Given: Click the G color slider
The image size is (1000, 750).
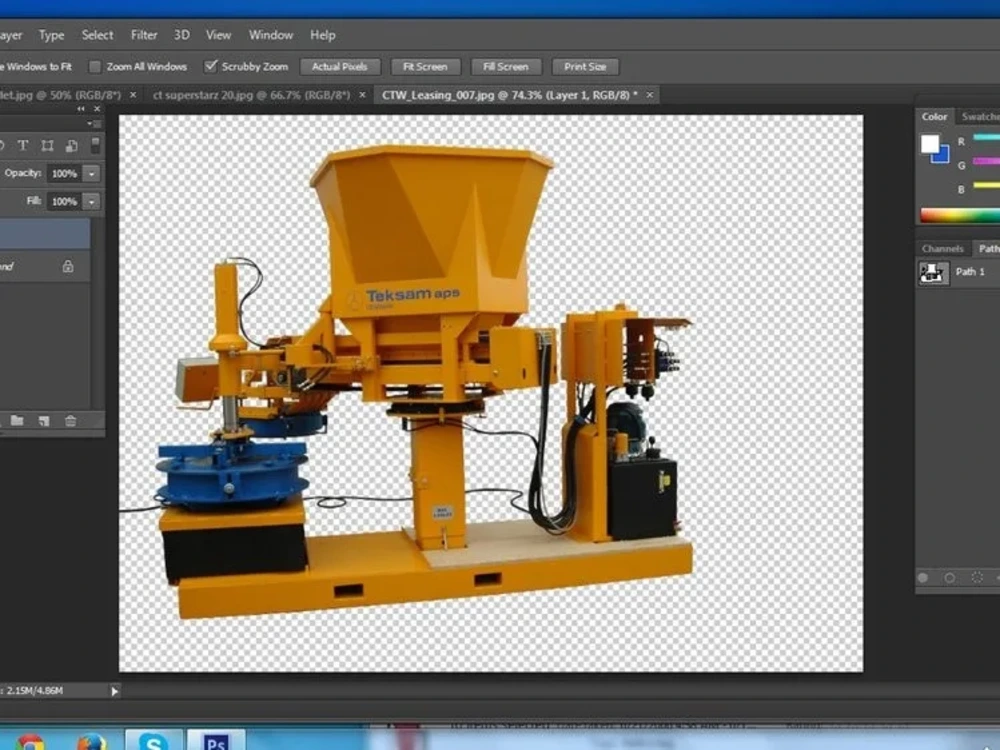Looking at the screenshot, I should pos(986,161).
